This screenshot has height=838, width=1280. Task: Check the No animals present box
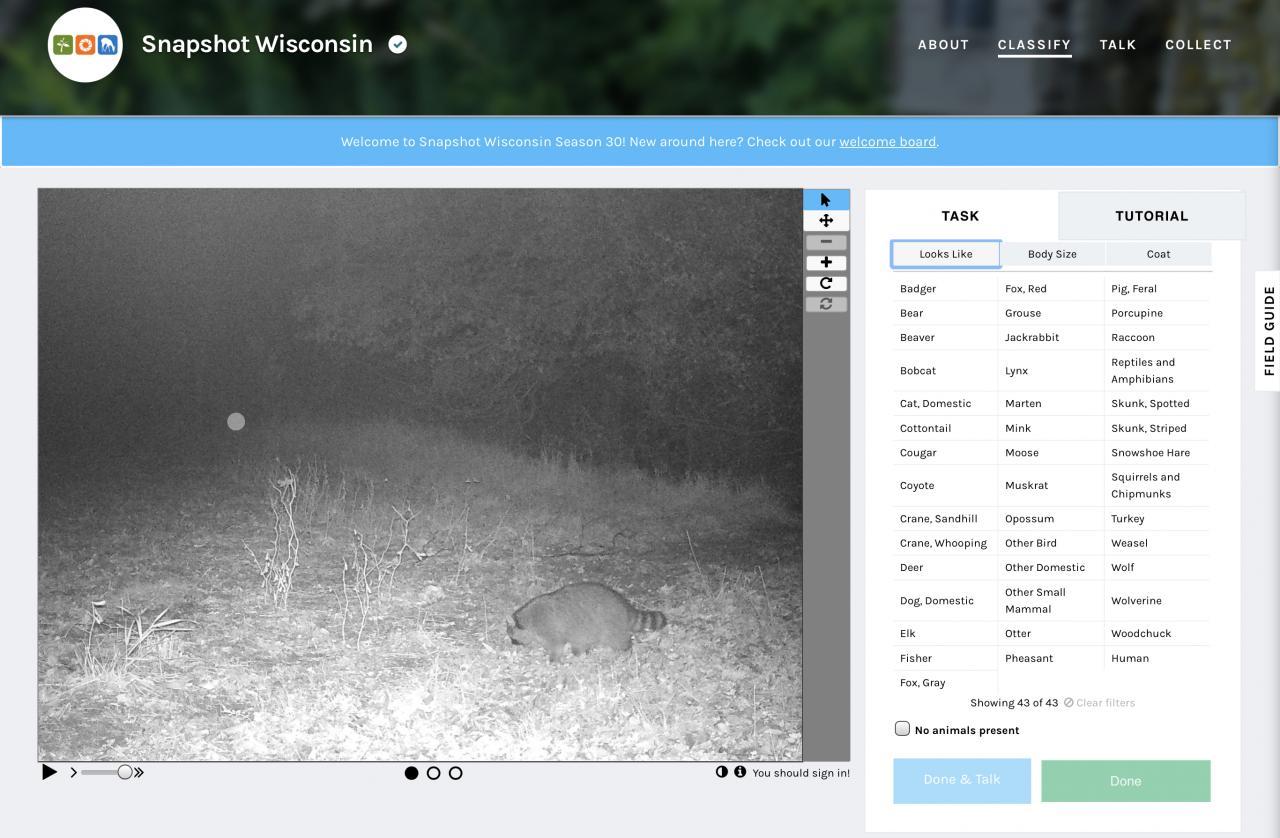tap(902, 729)
